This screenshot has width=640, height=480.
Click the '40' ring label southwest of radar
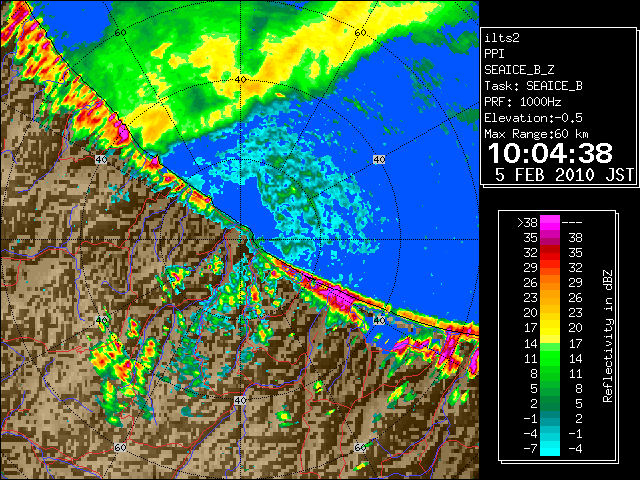101,320
